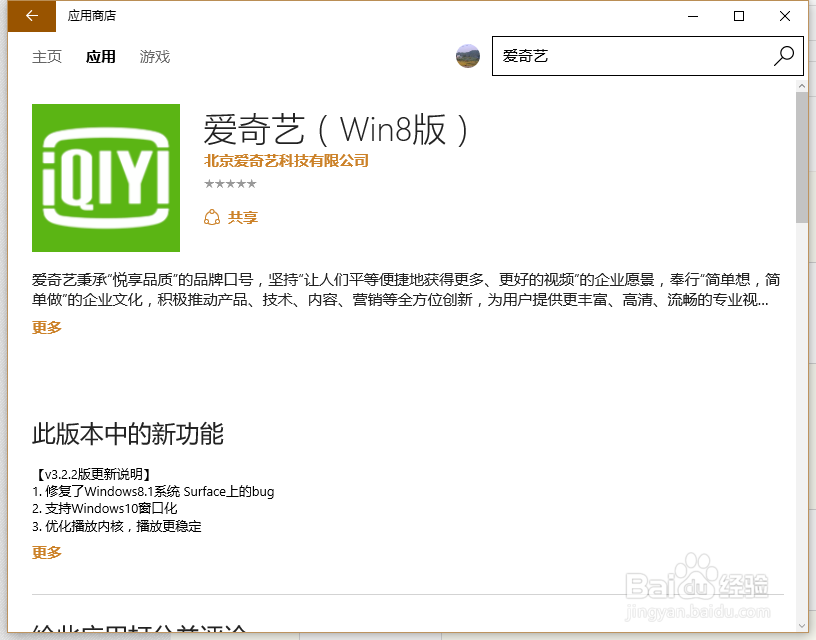Click the scrollbar down arrow
Viewport: 816px width, 640px height.
pos(801,626)
